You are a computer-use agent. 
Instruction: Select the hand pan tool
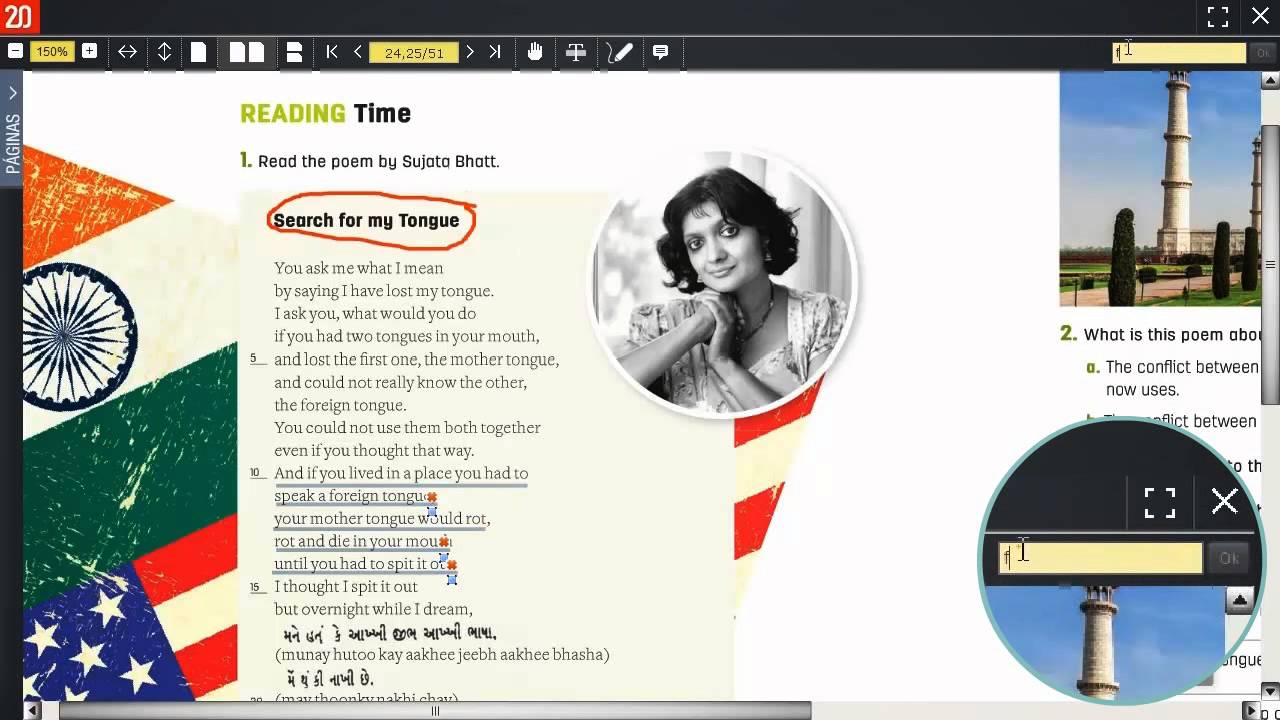535,52
